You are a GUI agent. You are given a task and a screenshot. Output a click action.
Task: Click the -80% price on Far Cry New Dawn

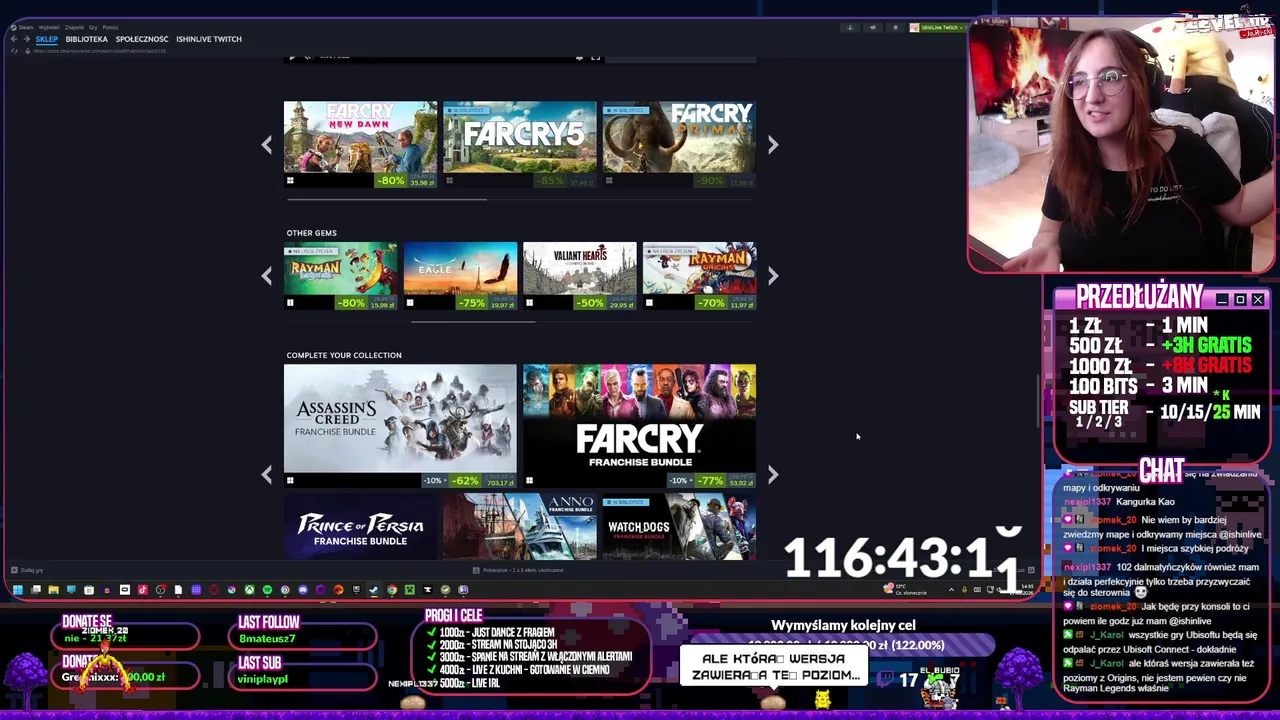[x=391, y=181]
